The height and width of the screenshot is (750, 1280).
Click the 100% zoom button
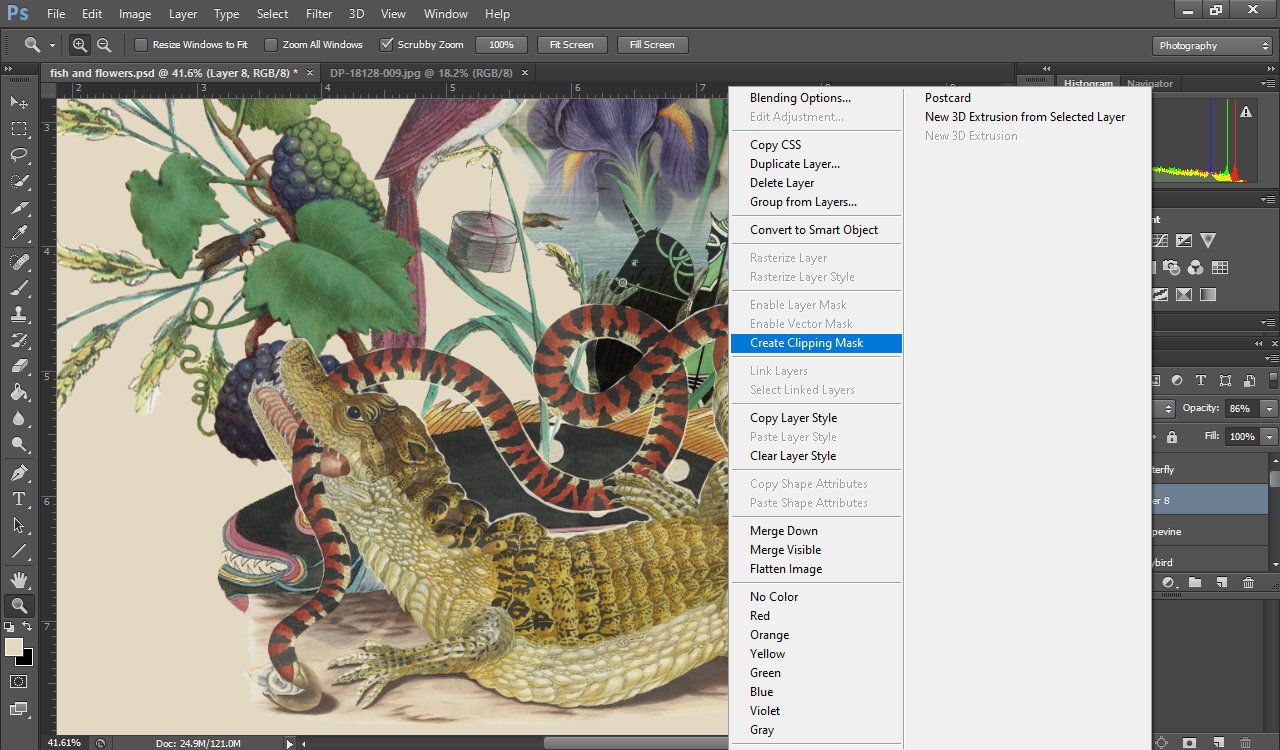[501, 45]
